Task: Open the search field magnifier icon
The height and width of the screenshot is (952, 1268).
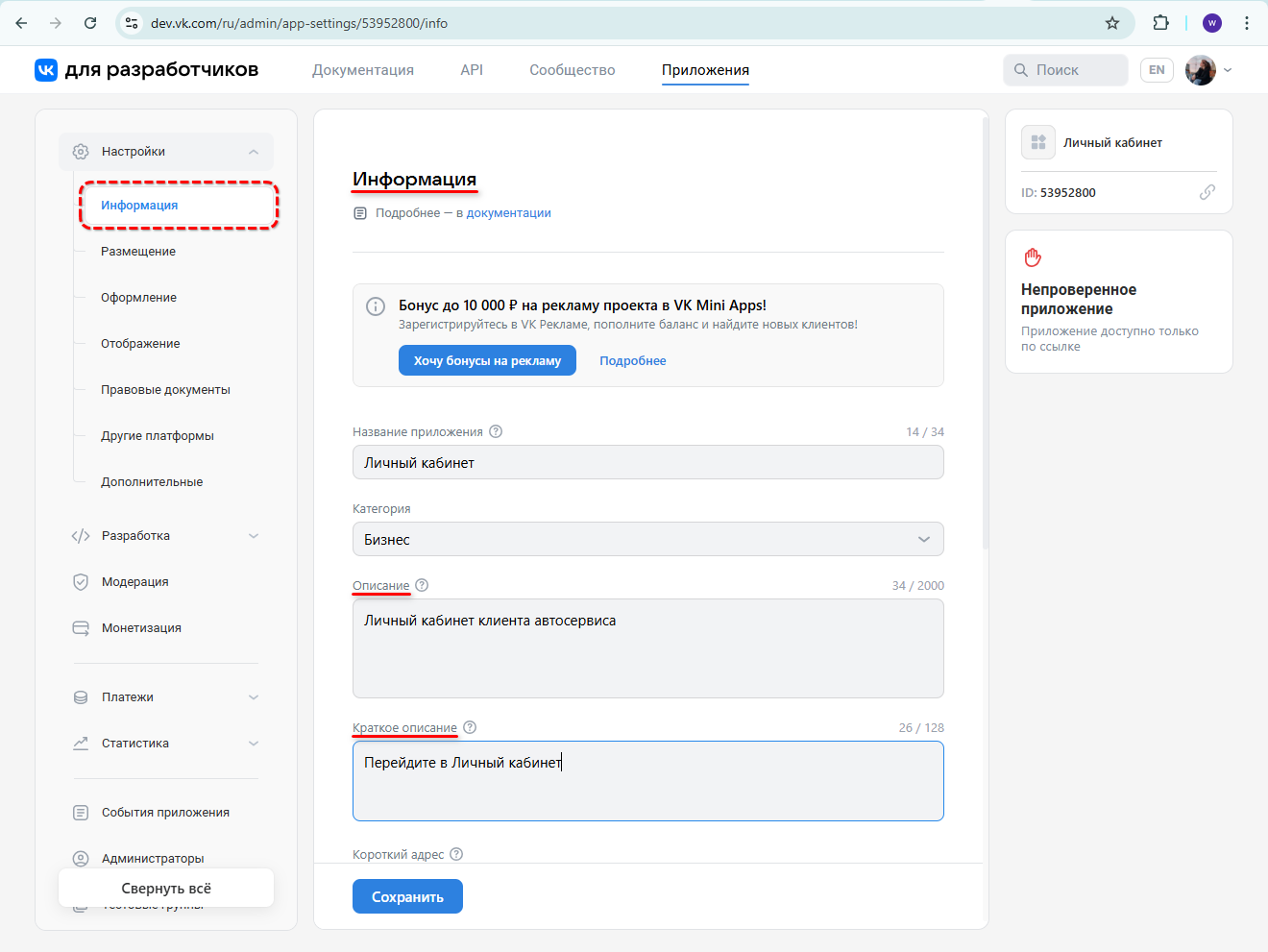Action: (x=1020, y=69)
